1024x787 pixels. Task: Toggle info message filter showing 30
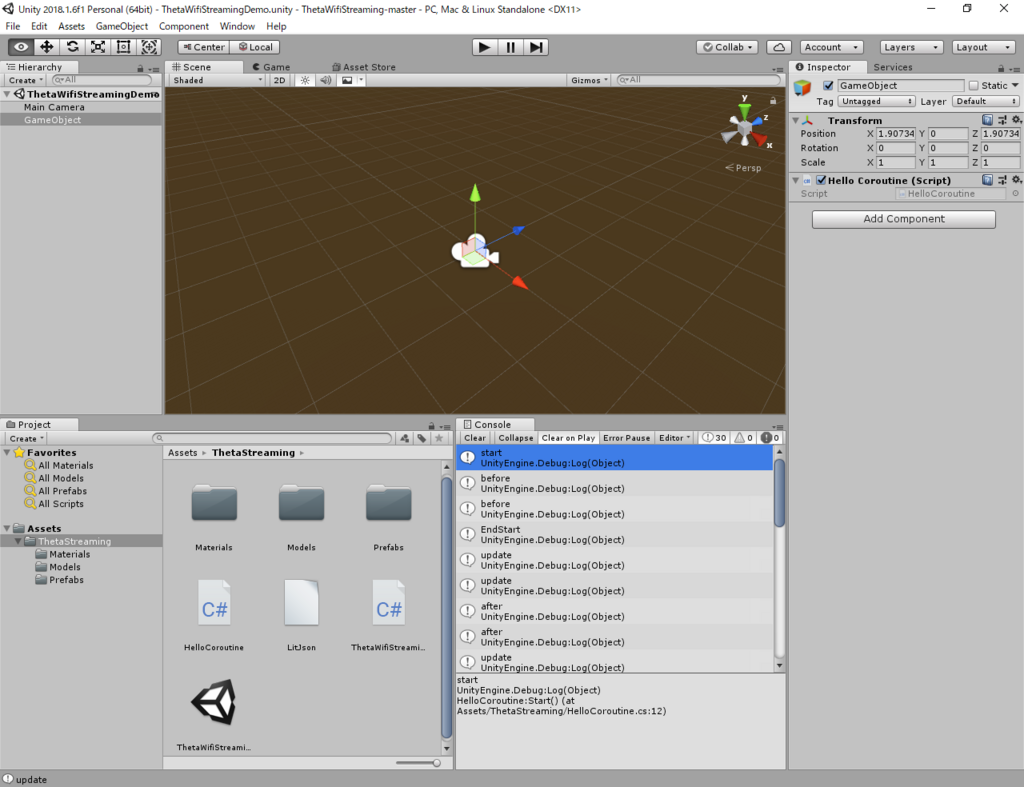click(x=714, y=438)
